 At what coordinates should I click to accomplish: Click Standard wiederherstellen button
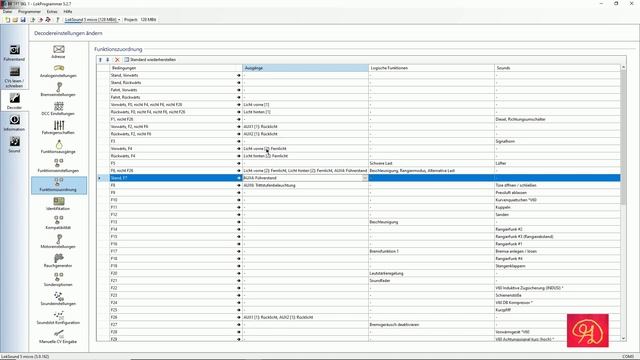pos(150,60)
